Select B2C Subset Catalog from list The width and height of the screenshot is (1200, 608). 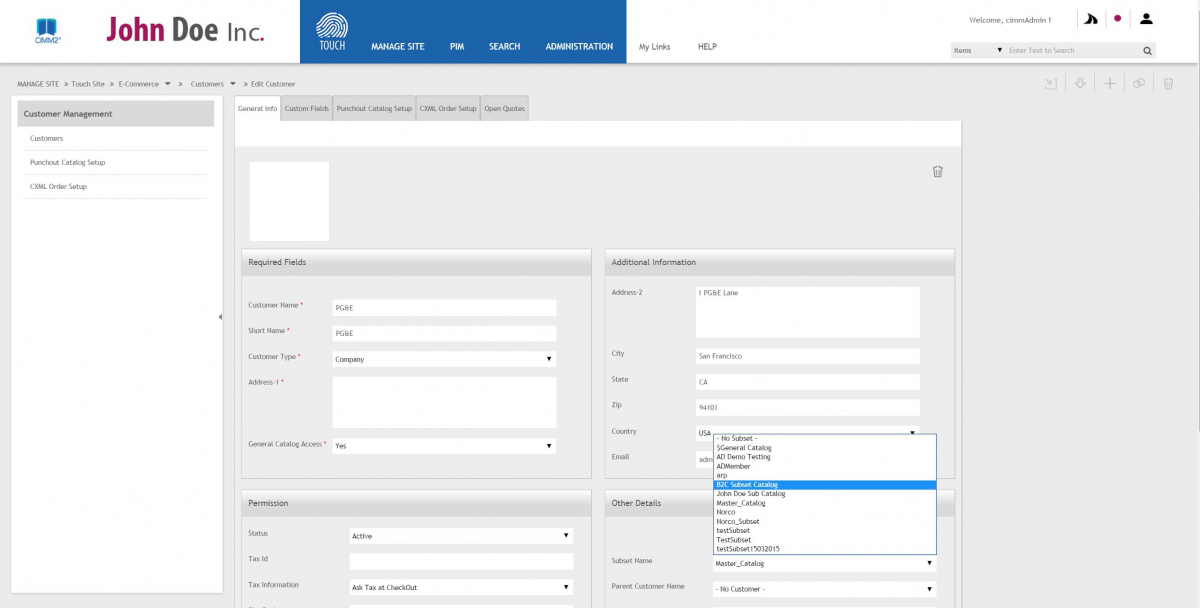[x=825, y=485]
